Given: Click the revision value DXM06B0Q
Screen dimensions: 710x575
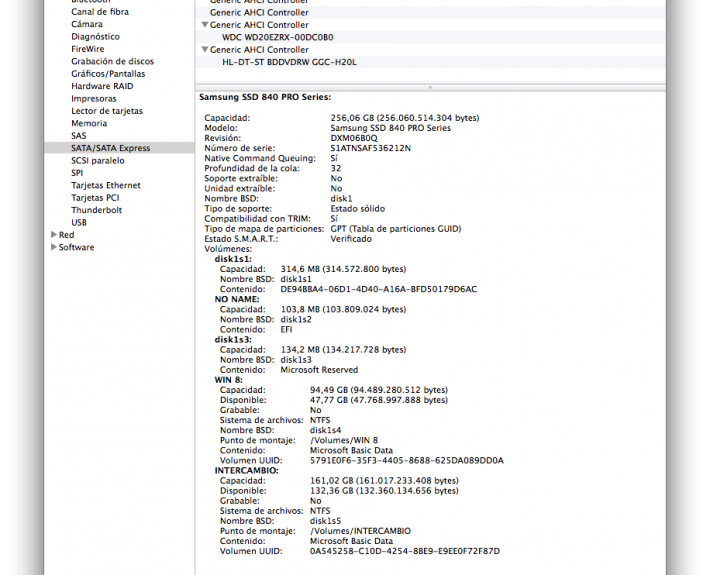Looking at the screenshot, I should (354, 138).
